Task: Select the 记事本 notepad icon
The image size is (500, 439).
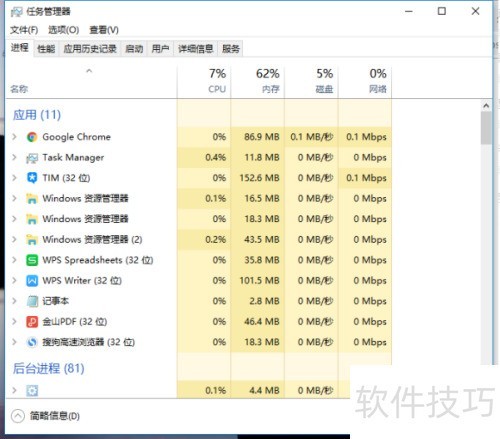Action: point(32,301)
